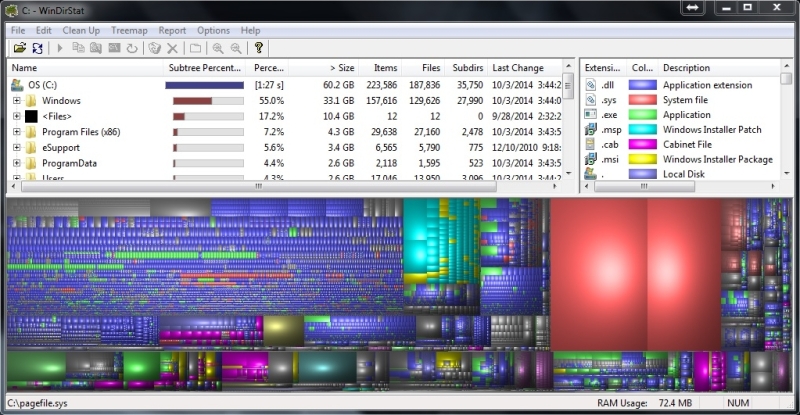800x415 pixels.
Task: Select the large cyan block in the treemap
Action: [x=415, y=257]
